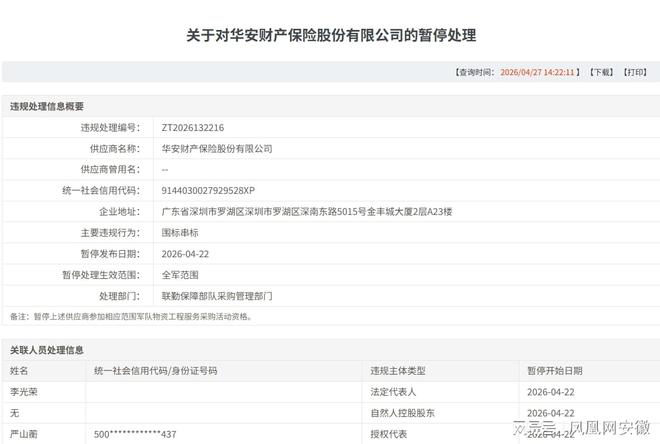This screenshot has width=660, height=444.
Task: Select the 关联人员处理信息 section header
Action: tap(47, 350)
